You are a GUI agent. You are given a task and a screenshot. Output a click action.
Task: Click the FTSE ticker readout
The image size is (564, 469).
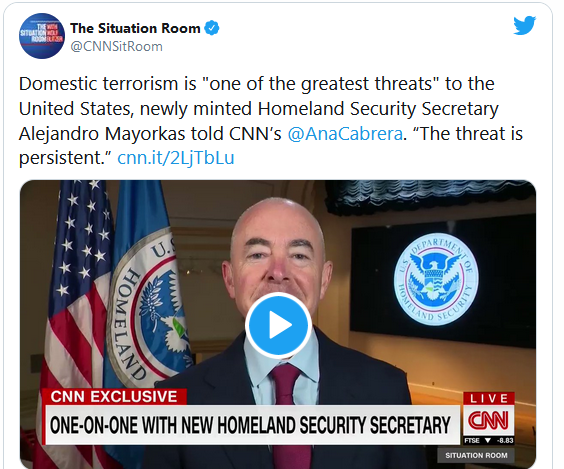(x=488, y=440)
